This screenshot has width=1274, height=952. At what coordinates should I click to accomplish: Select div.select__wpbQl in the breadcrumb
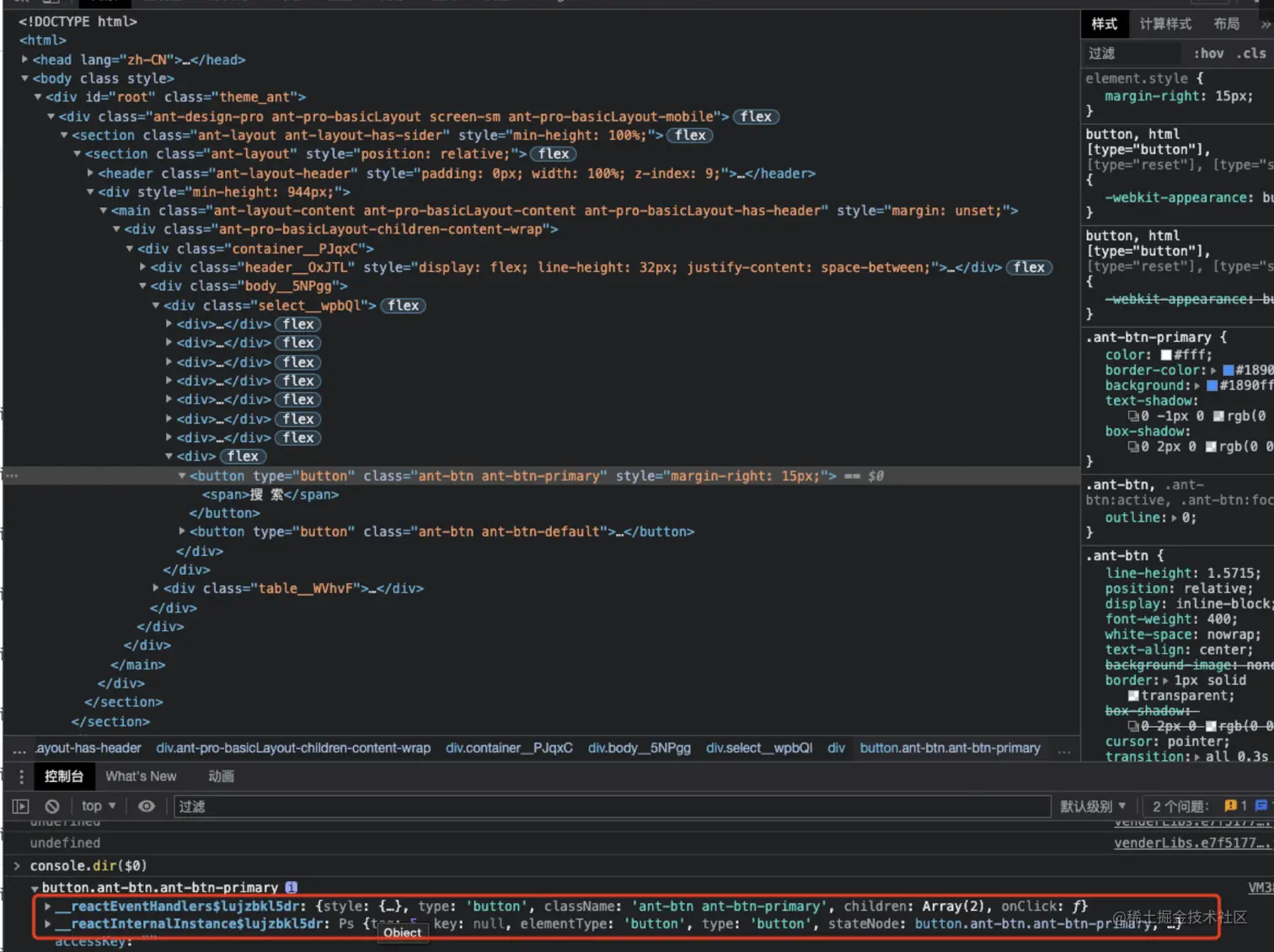[x=759, y=748]
